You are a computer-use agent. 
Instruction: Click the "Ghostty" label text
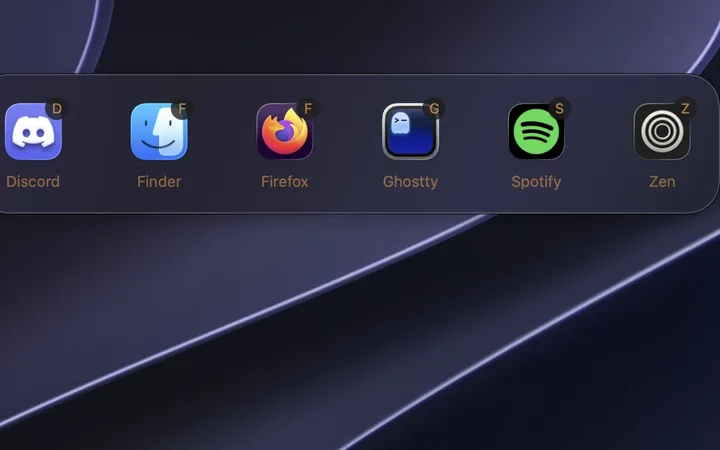coord(411,182)
